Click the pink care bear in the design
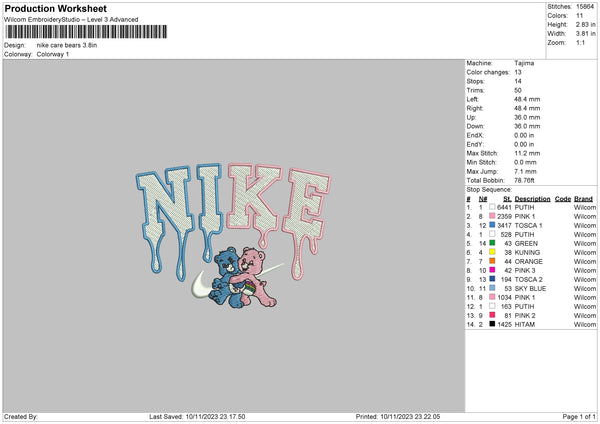This screenshot has width=600, height=424. [256, 276]
